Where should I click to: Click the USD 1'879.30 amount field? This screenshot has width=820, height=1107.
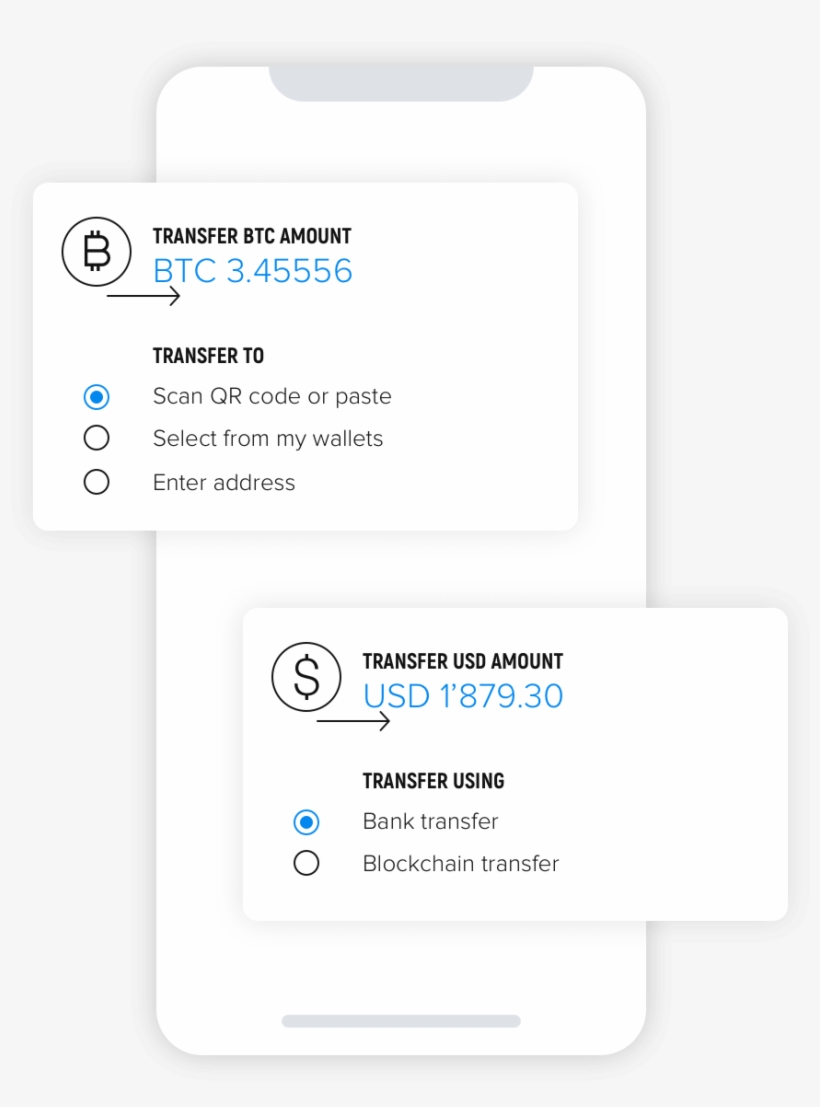click(462, 696)
